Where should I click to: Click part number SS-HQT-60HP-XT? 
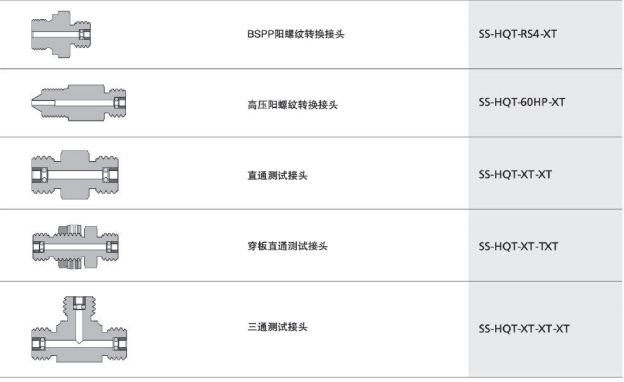[x=522, y=102]
